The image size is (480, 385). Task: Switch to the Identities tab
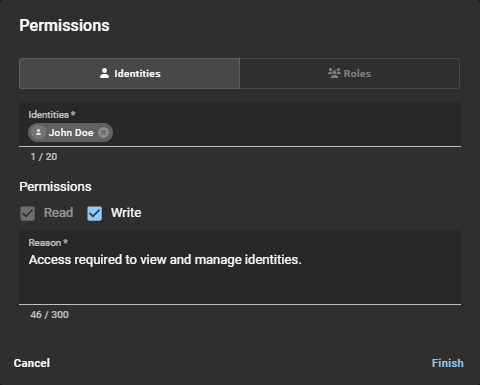[x=130, y=73]
